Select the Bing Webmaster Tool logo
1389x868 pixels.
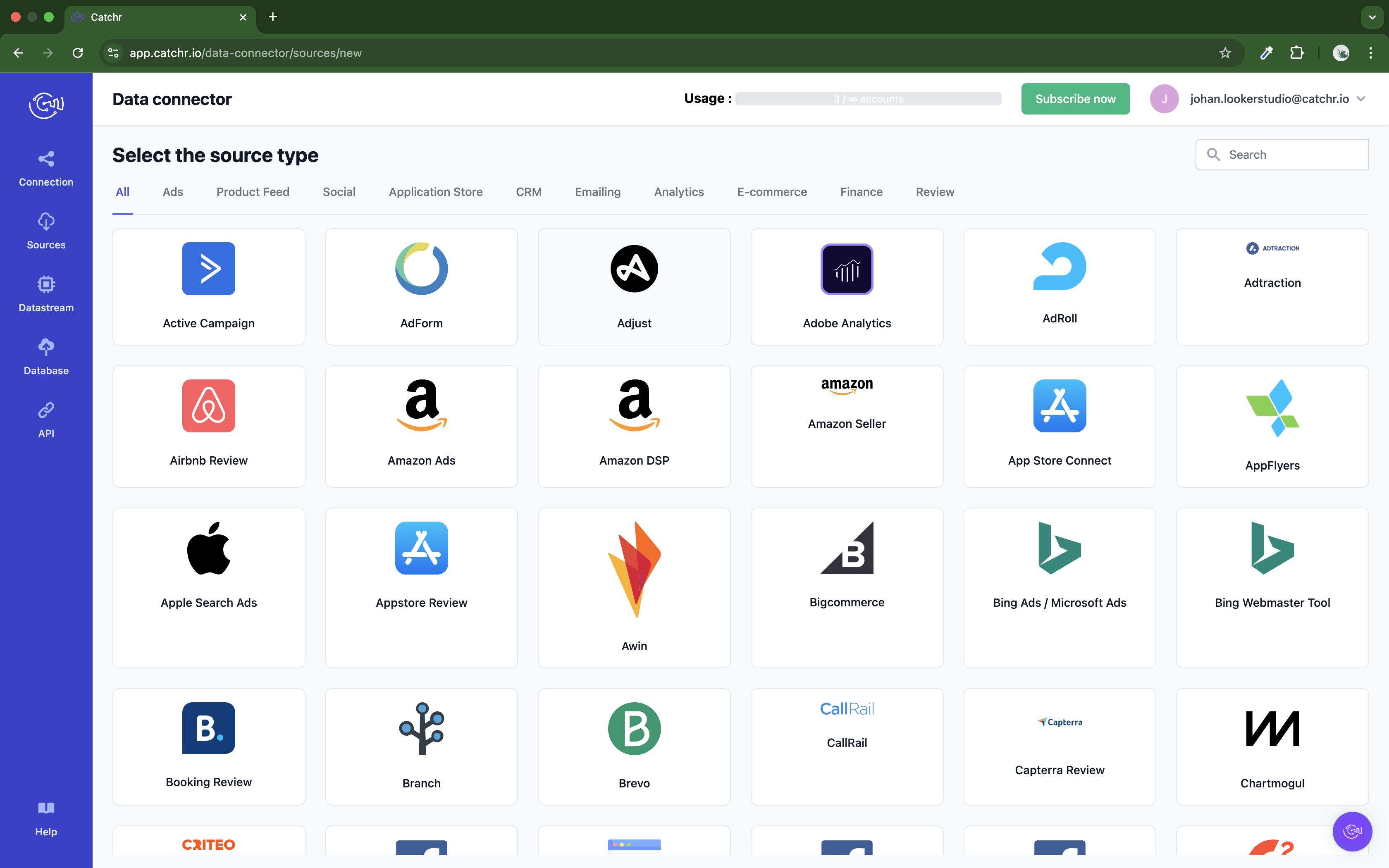[x=1272, y=548]
